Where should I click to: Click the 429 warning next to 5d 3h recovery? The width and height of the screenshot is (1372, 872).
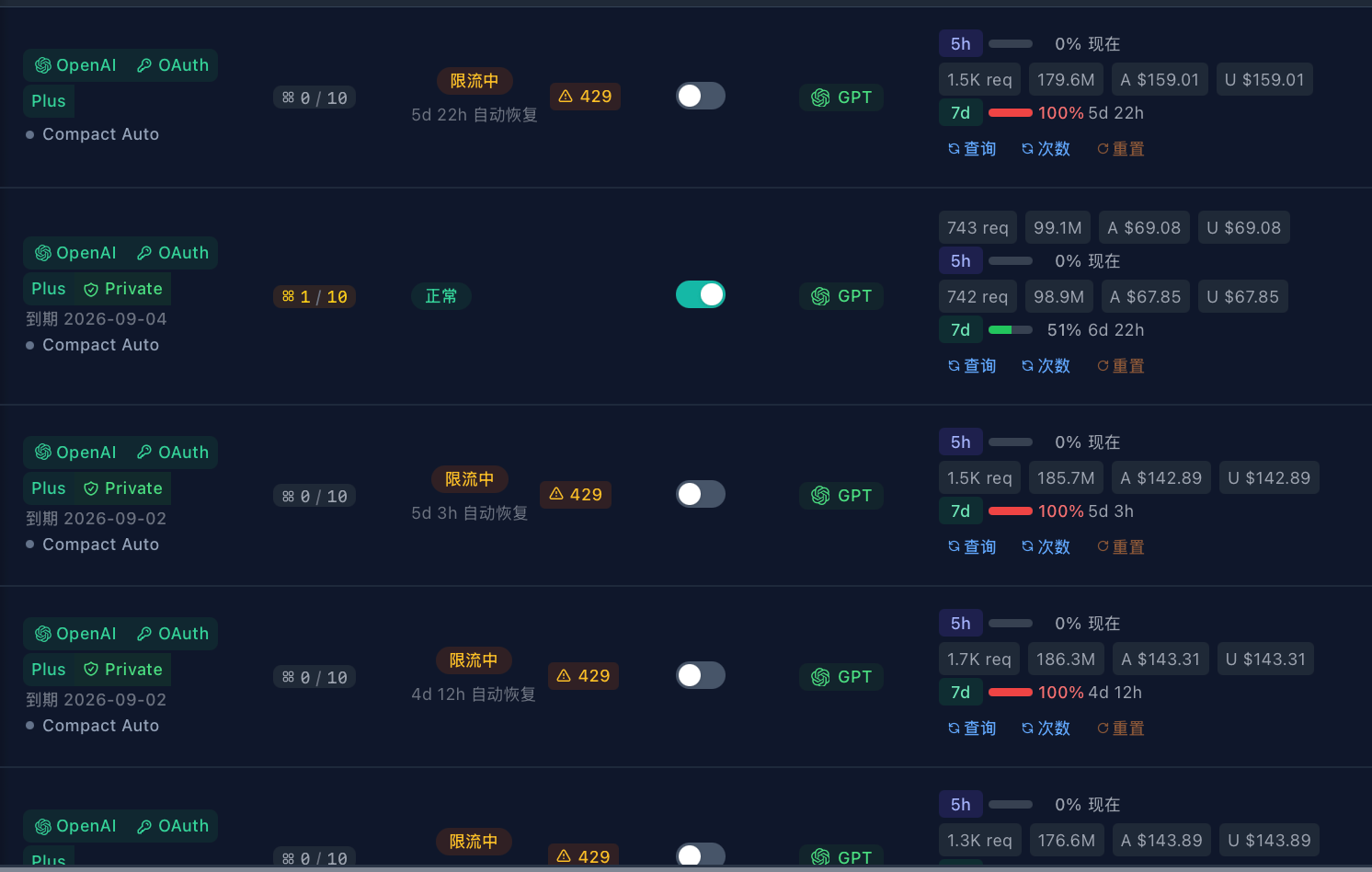click(576, 495)
